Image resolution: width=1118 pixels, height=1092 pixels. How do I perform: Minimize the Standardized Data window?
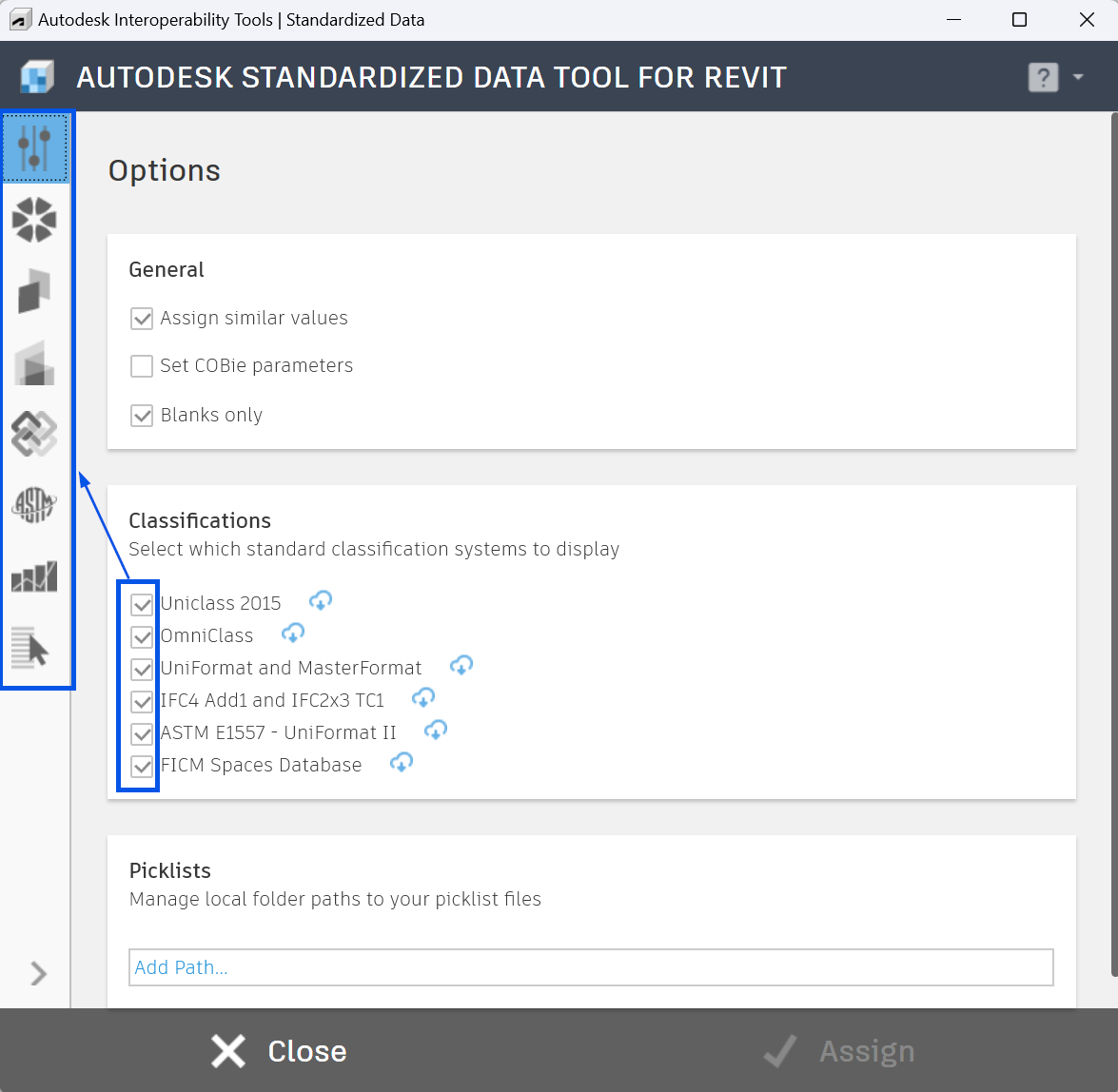[x=954, y=20]
